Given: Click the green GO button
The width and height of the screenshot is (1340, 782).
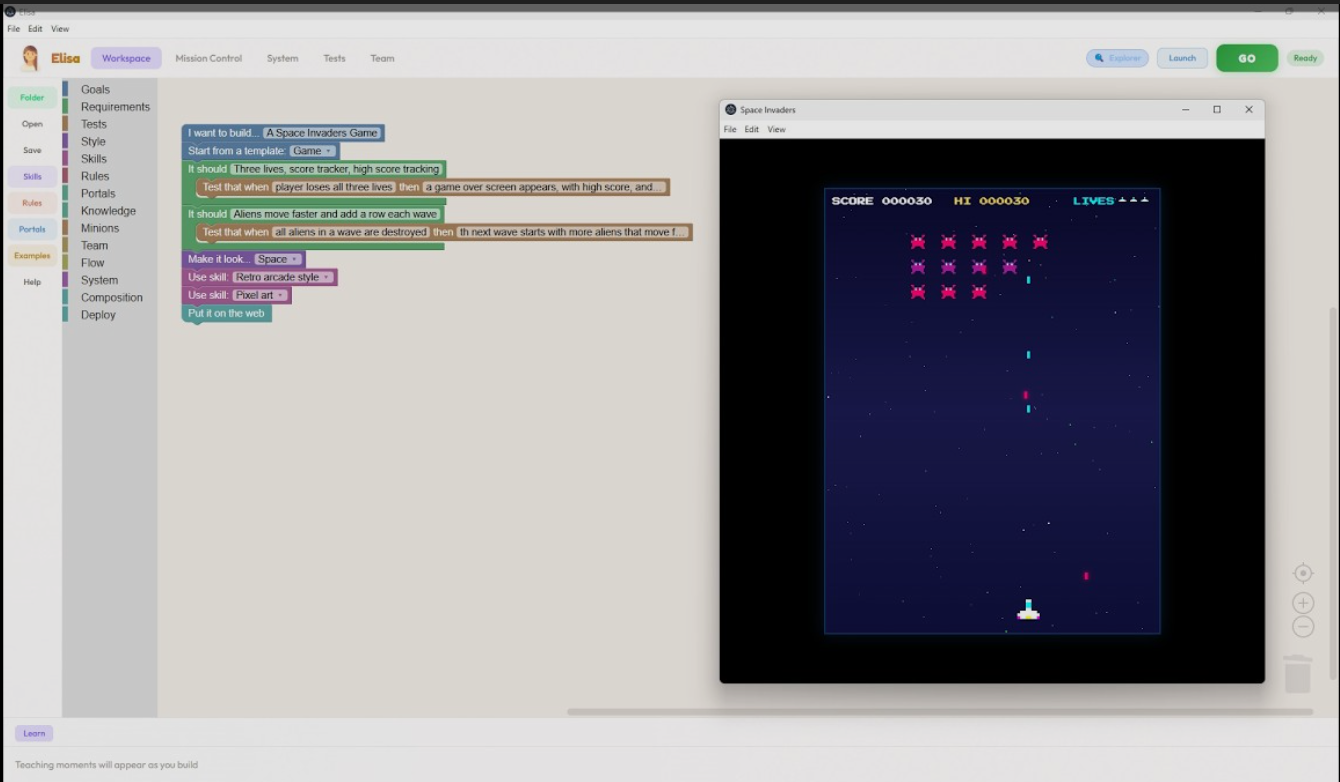Looking at the screenshot, I should coord(1247,58).
